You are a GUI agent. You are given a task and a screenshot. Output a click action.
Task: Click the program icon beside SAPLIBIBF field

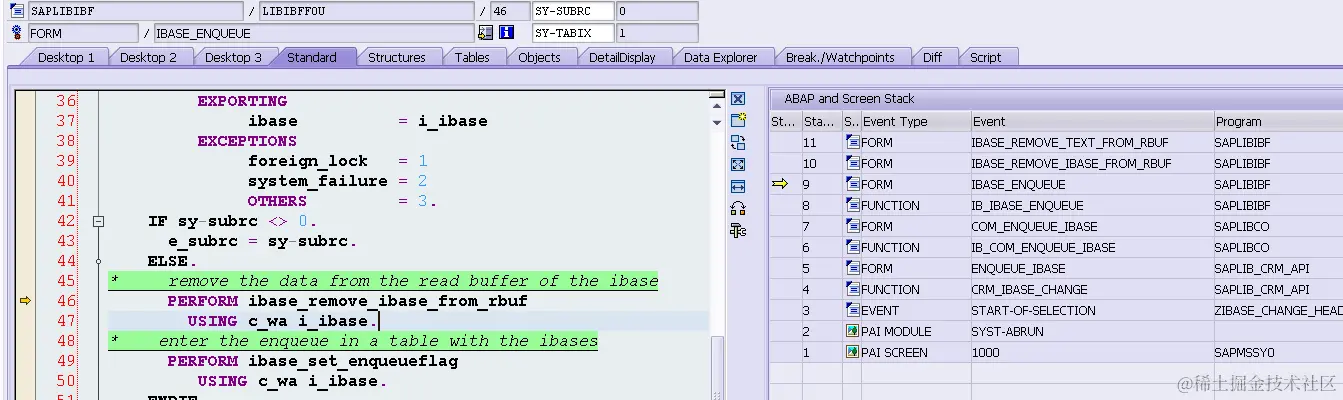click(x=16, y=11)
